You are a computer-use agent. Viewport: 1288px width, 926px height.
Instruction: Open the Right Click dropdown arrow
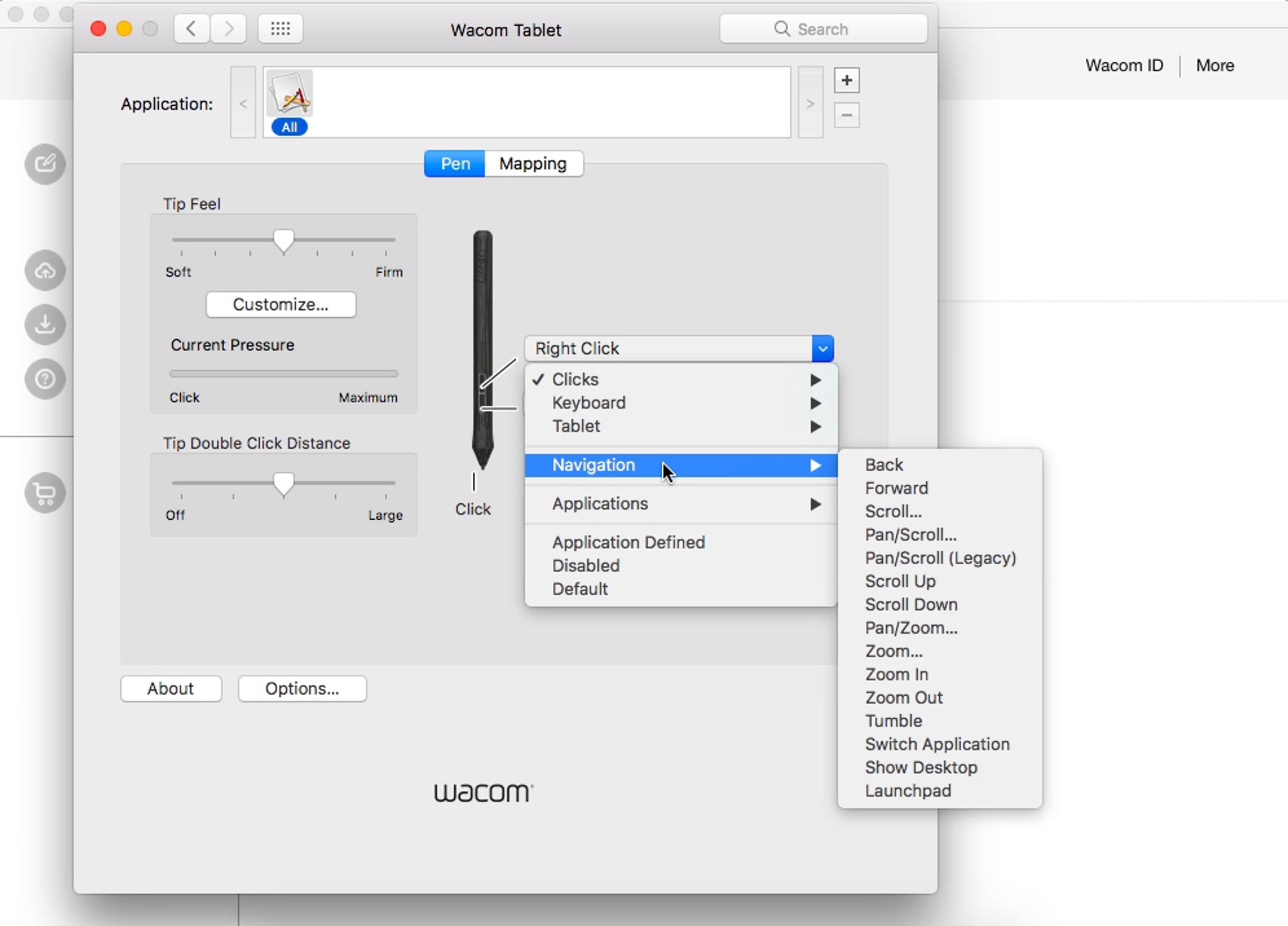tap(822, 348)
